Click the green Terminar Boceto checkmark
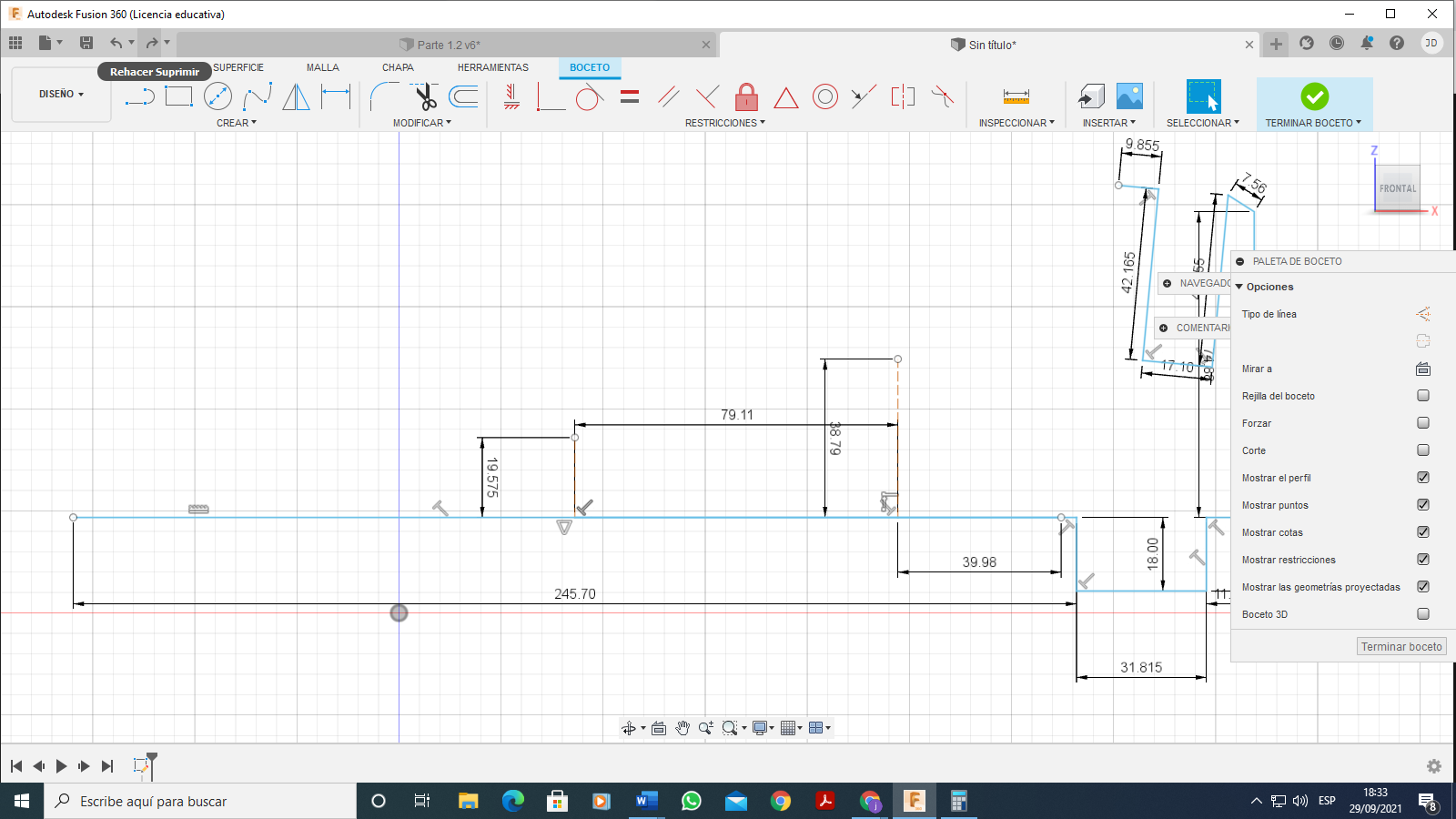 1314,96
